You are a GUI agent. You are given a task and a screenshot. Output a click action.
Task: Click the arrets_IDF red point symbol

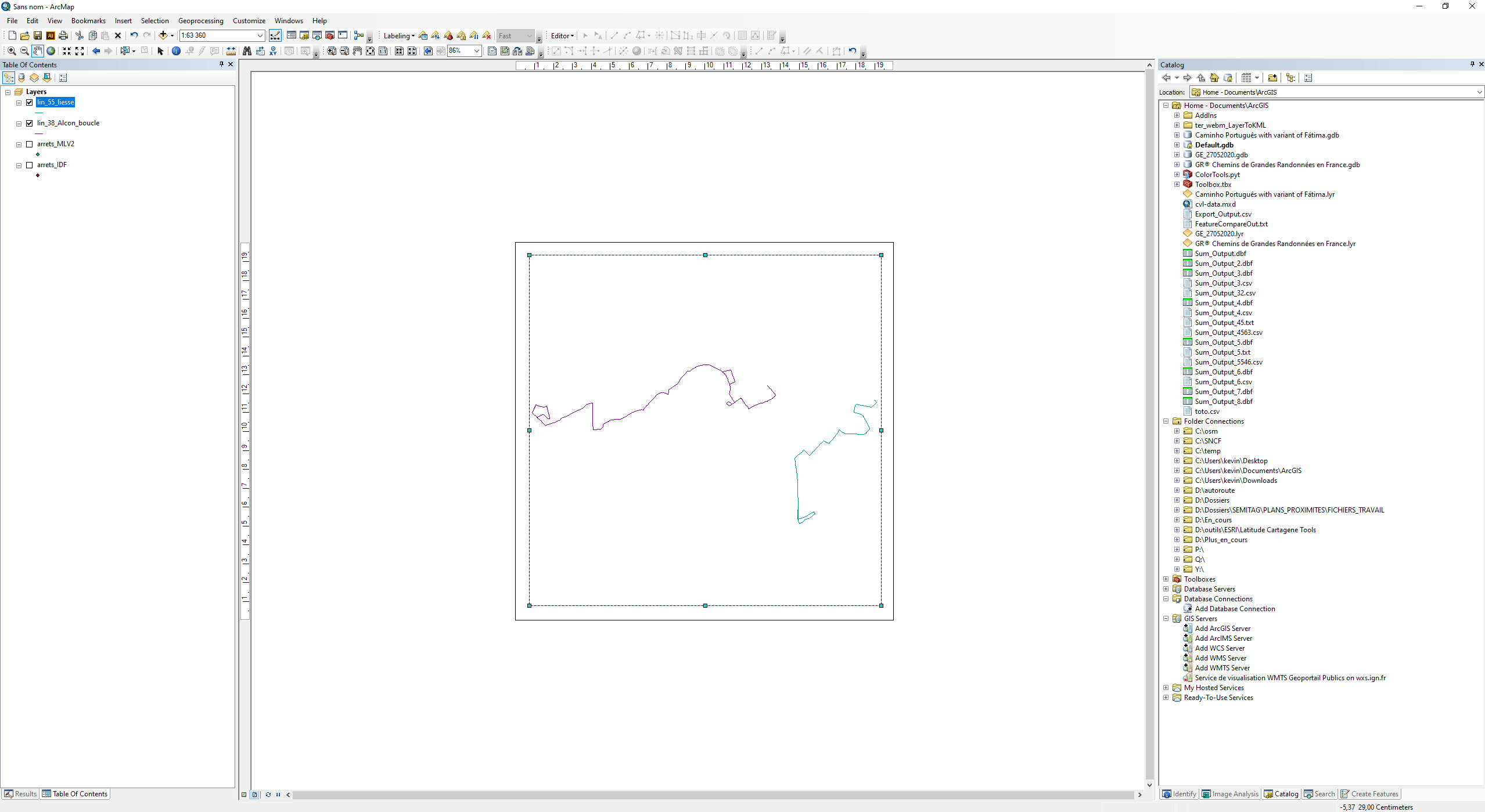(38, 175)
